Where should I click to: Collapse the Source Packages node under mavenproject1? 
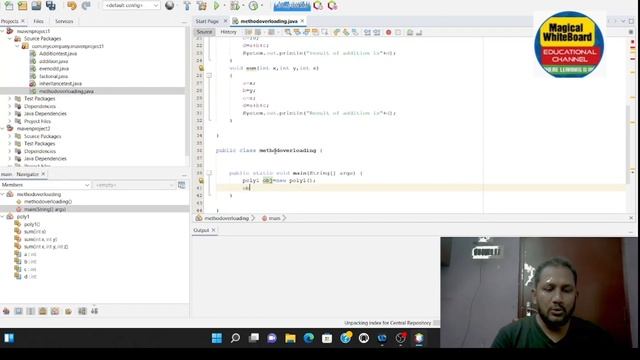click(10, 38)
